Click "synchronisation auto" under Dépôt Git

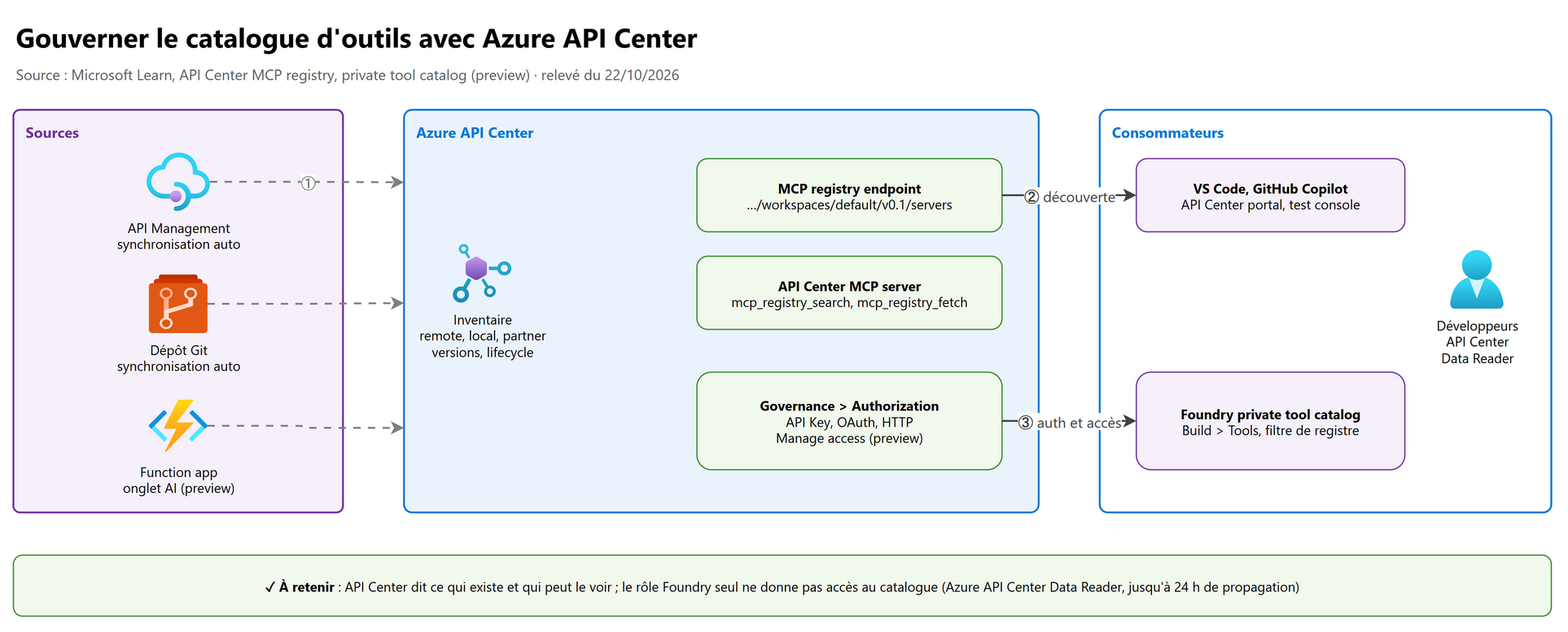(178, 366)
